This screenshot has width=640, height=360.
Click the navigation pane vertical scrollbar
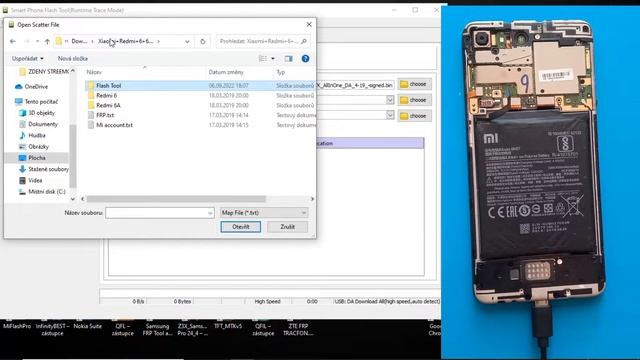coord(73,155)
